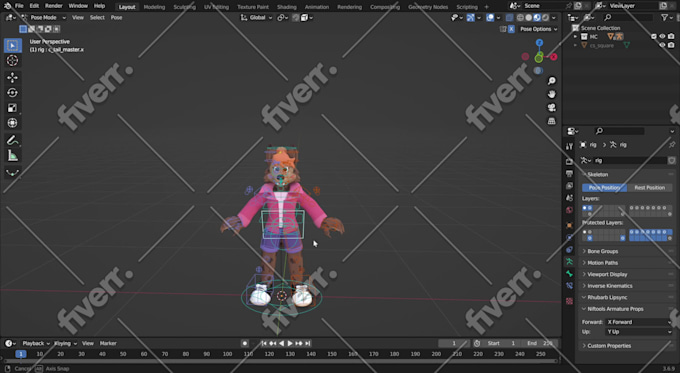
Task: Toggle viewport overlays button
Action: coord(490,18)
